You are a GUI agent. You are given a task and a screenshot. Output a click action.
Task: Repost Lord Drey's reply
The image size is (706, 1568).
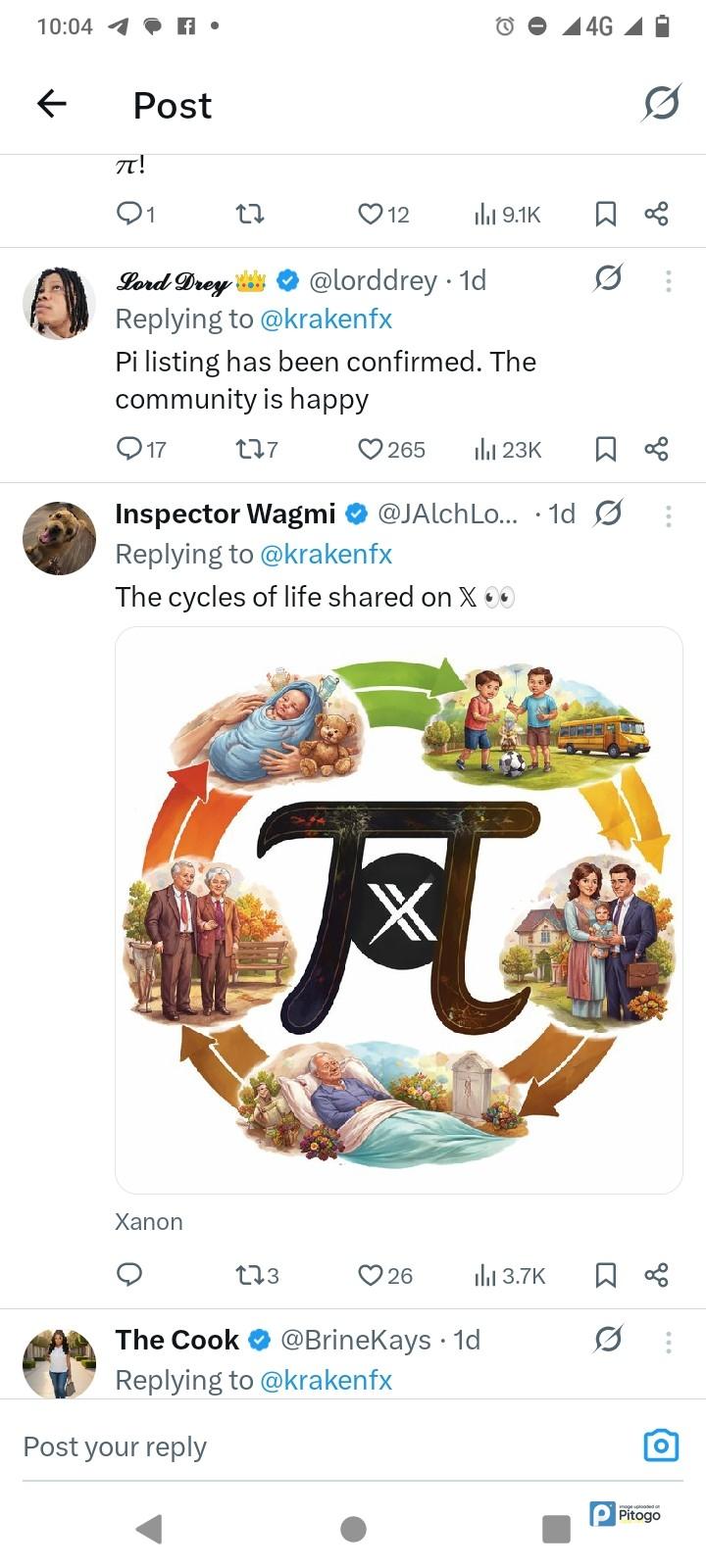[249, 449]
